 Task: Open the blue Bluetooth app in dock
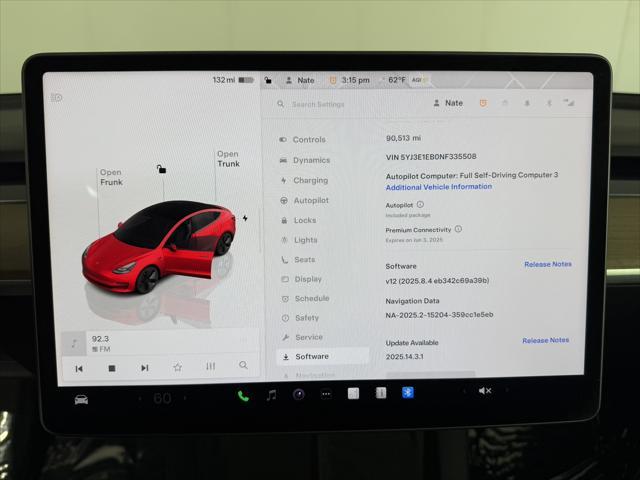click(408, 393)
